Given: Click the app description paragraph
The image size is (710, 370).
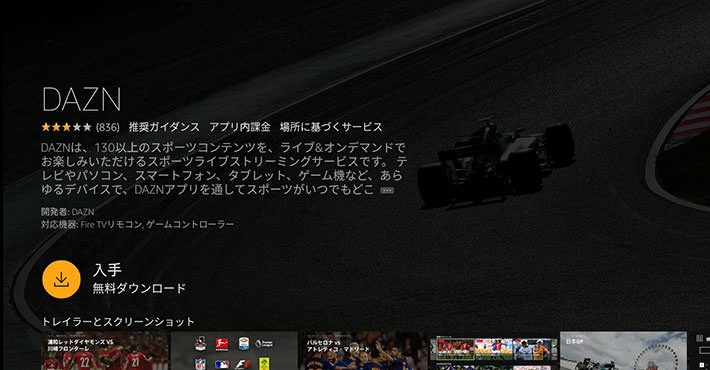Looking at the screenshot, I should coord(224,168).
